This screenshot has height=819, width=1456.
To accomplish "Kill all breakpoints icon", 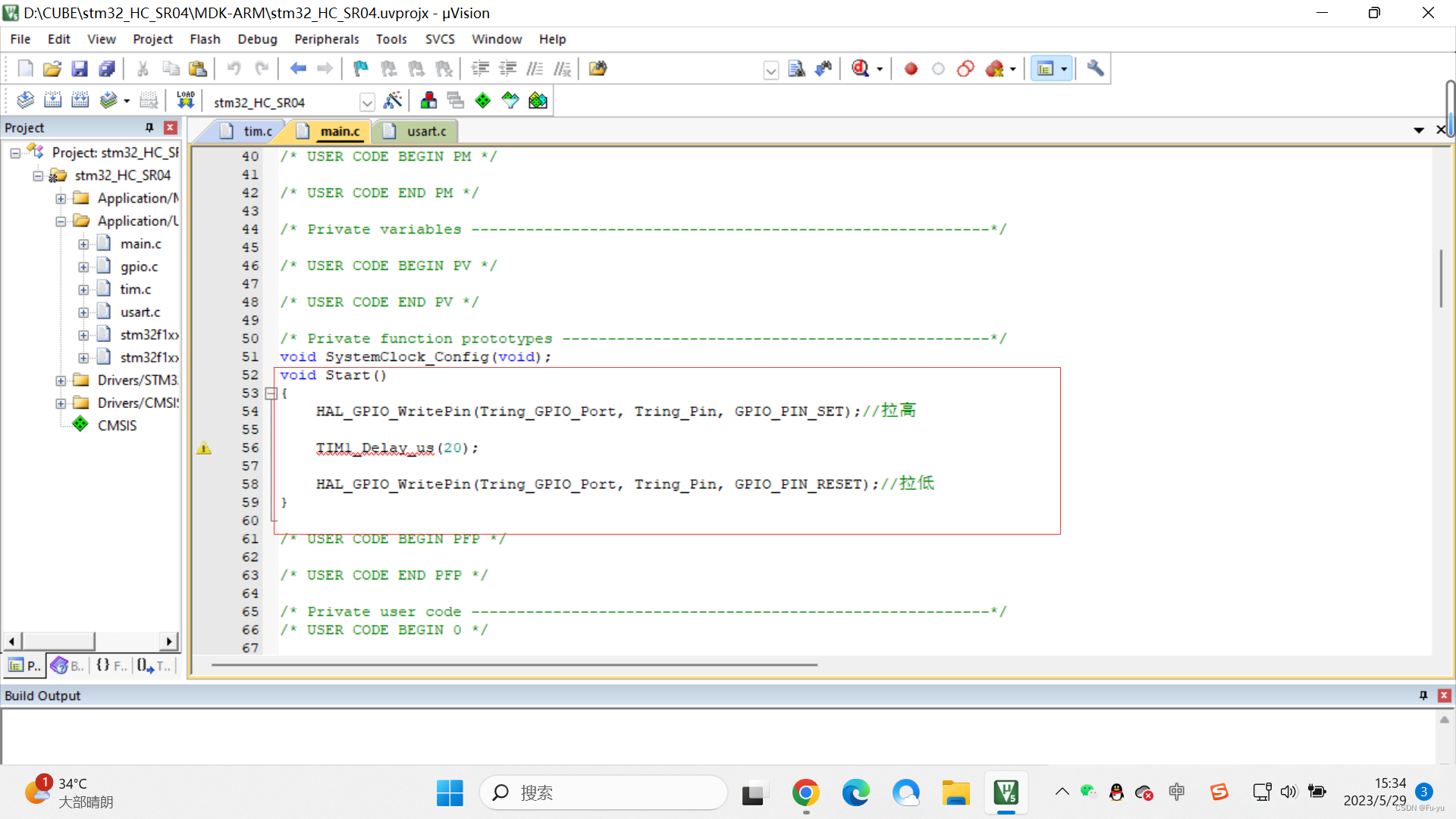I will 994,69.
